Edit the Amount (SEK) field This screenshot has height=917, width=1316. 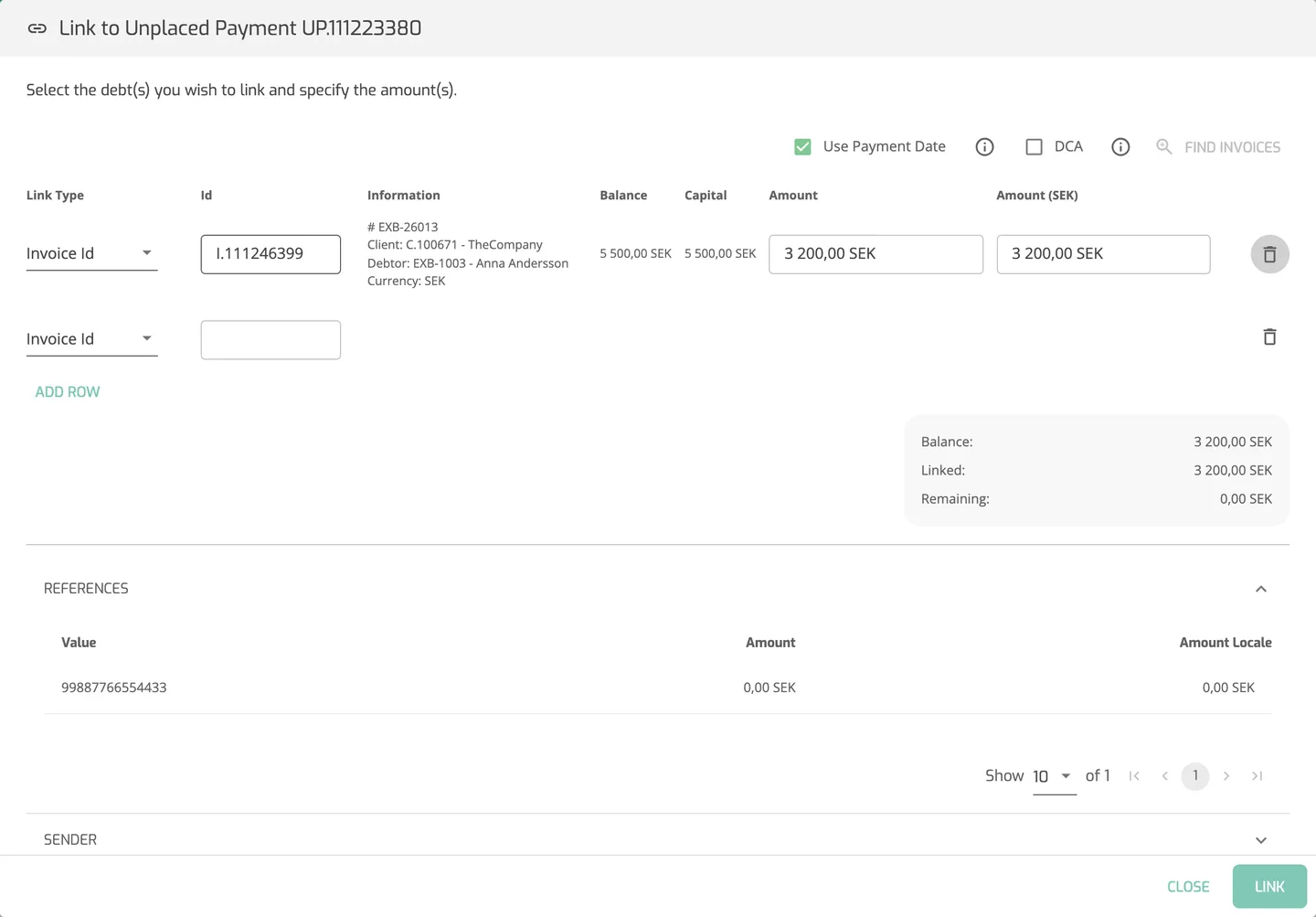click(x=1103, y=254)
